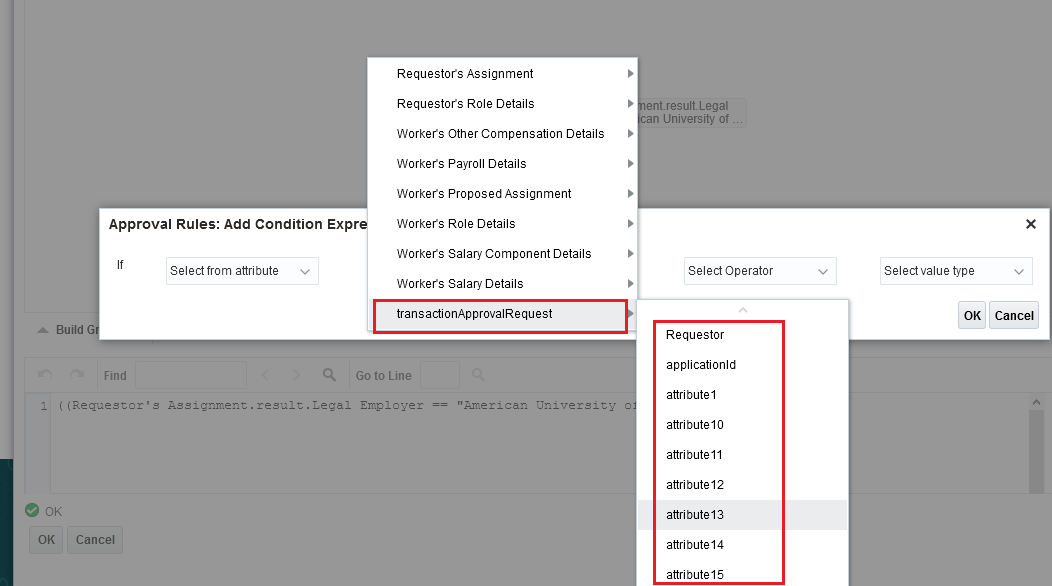Click inside the Go to Line input field

439,375
